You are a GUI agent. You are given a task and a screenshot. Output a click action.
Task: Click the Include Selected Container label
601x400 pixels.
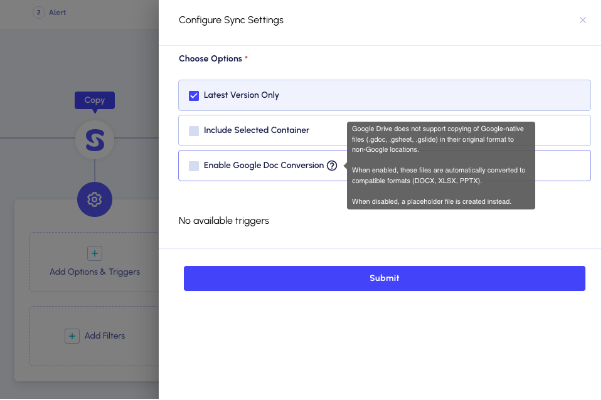pyautogui.click(x=256, y=130)
